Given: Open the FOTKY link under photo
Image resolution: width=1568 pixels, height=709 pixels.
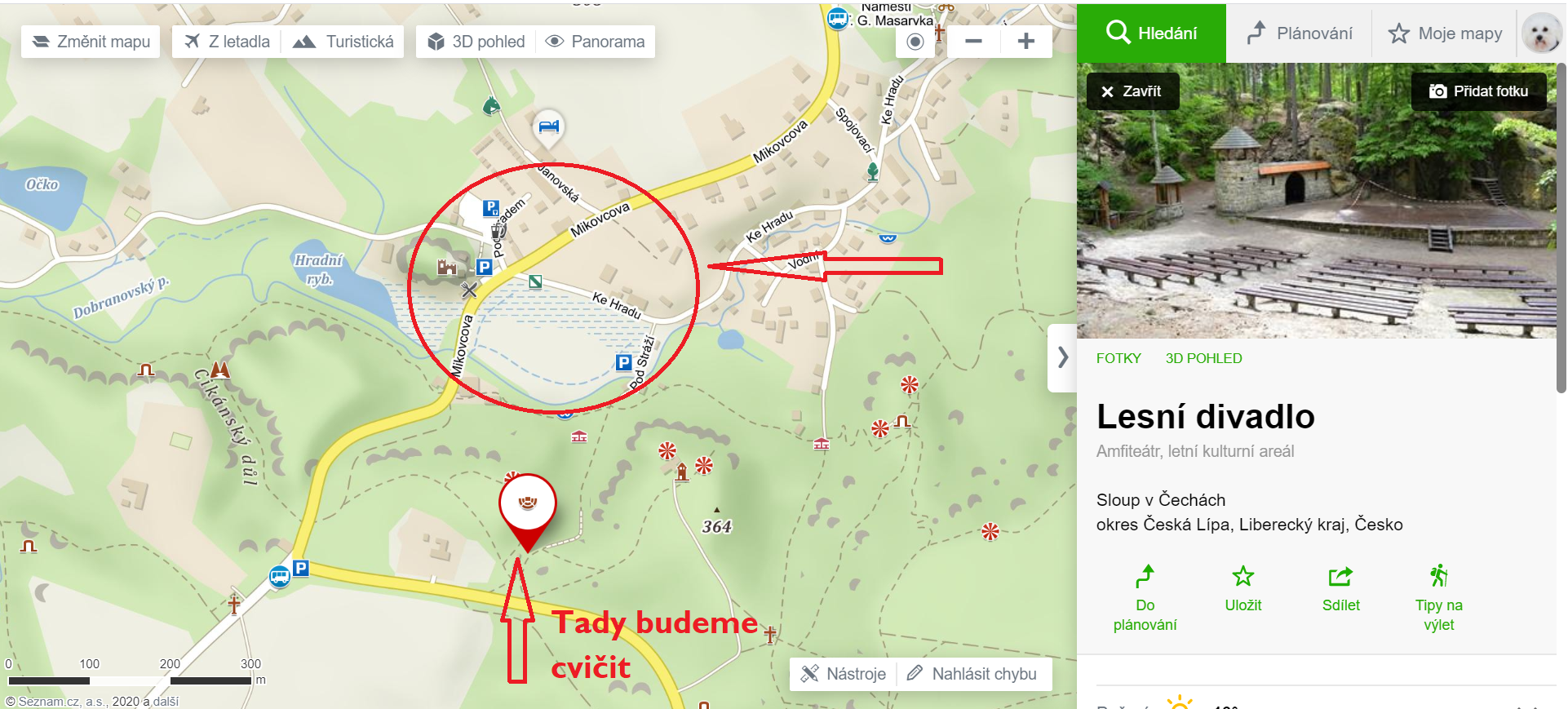Looking at the screenshot, I should pyautogui.click(x=1118, y=358).
